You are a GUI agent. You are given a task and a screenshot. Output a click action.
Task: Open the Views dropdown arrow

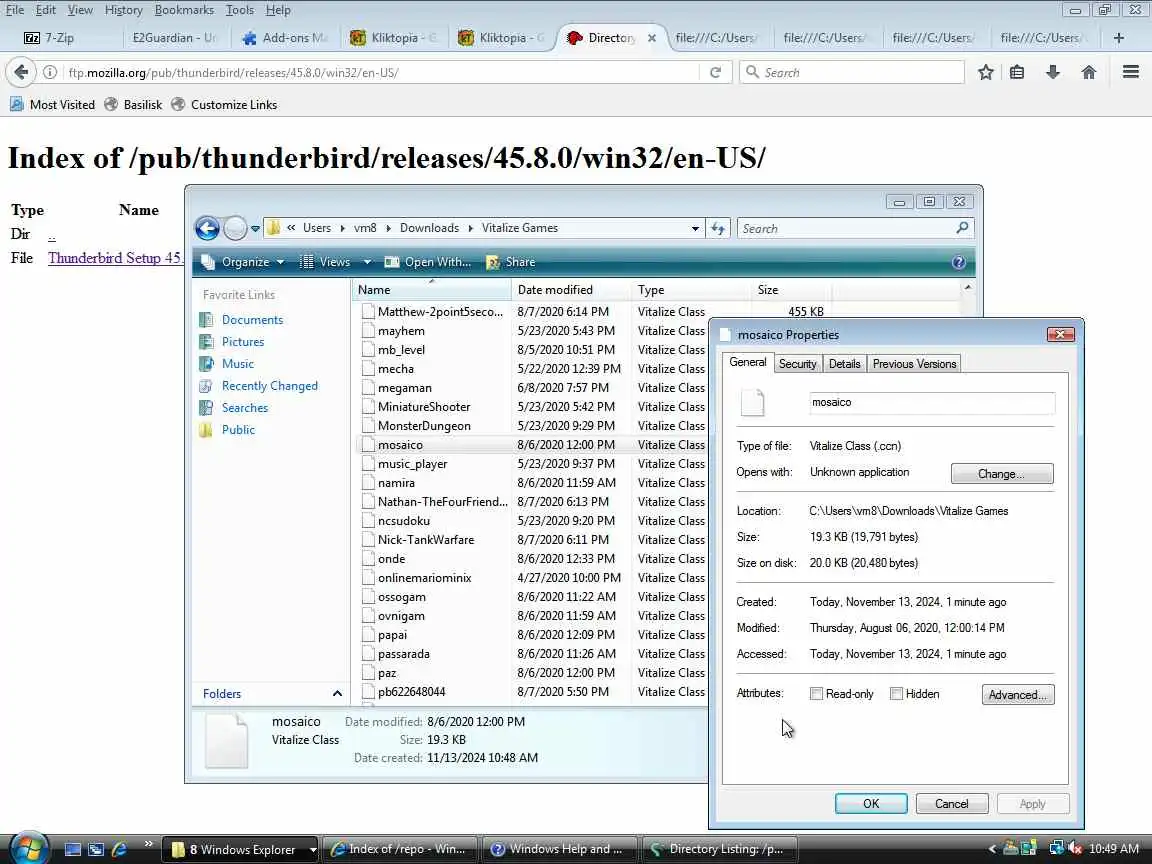pos(367,262)
